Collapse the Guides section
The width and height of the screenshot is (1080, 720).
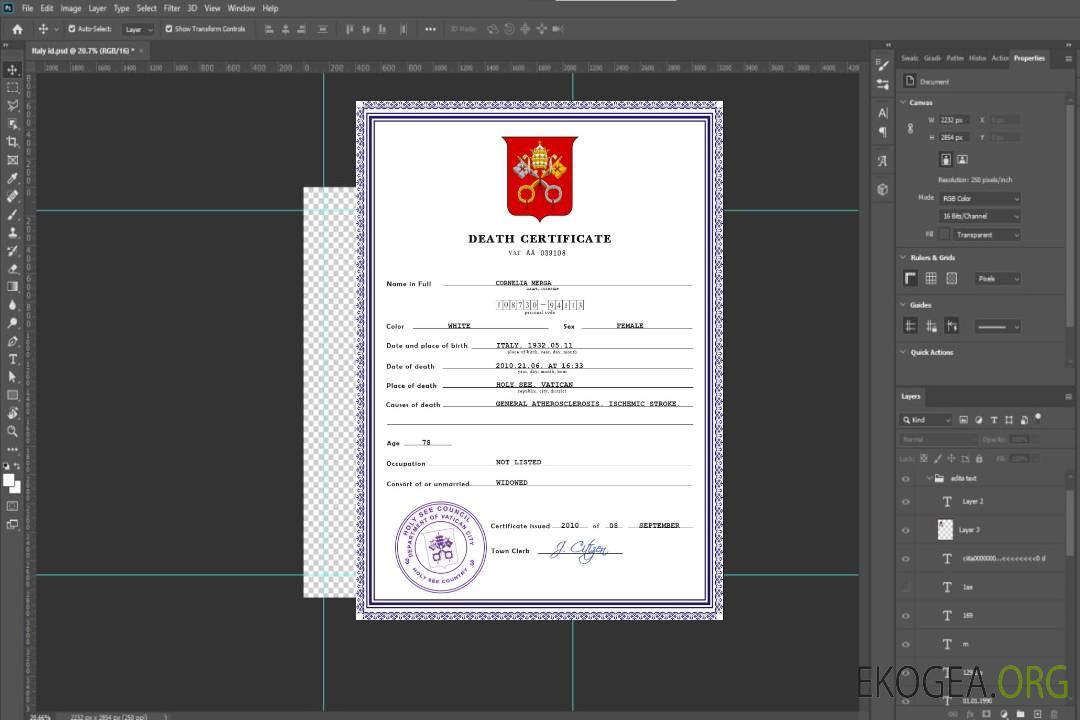[903, 305]
